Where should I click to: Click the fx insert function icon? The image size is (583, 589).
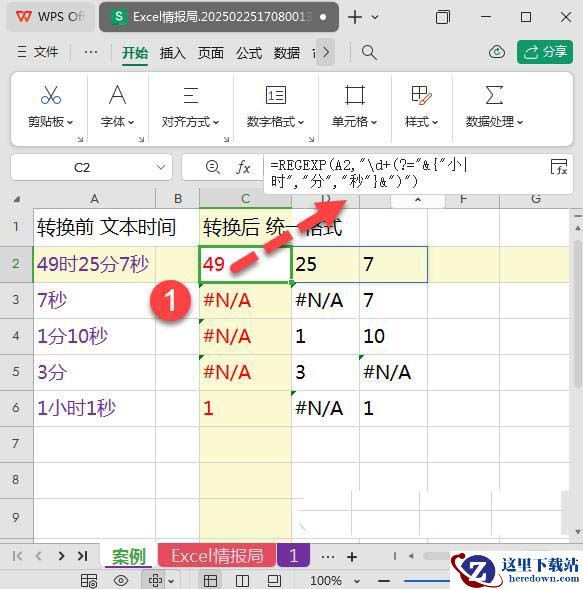click(243, 167)
